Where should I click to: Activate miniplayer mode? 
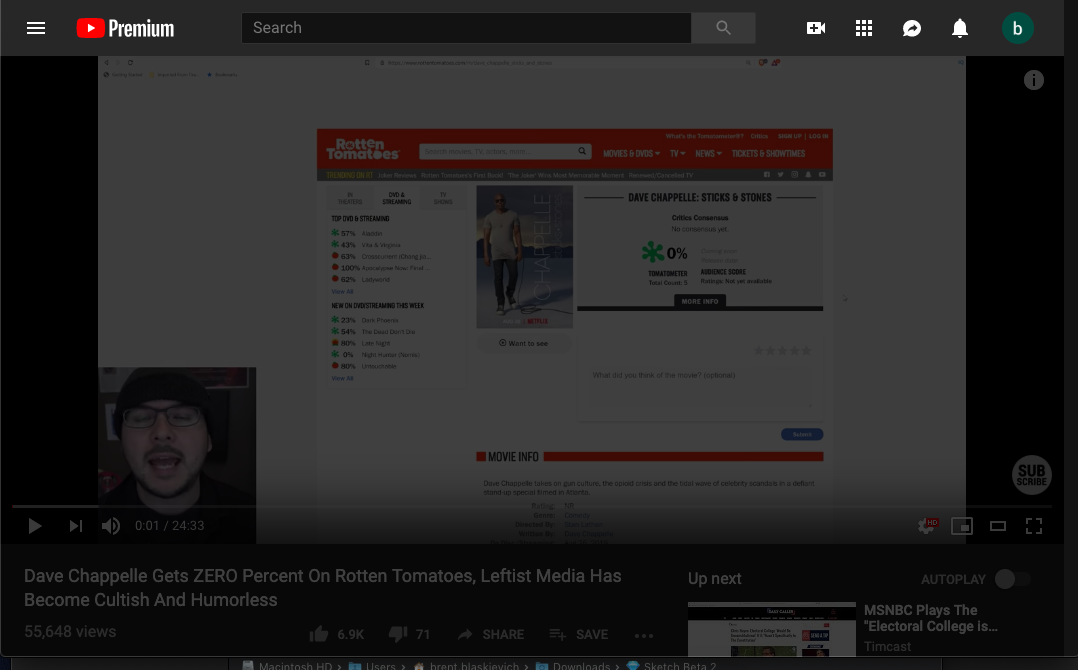(962, 526)
